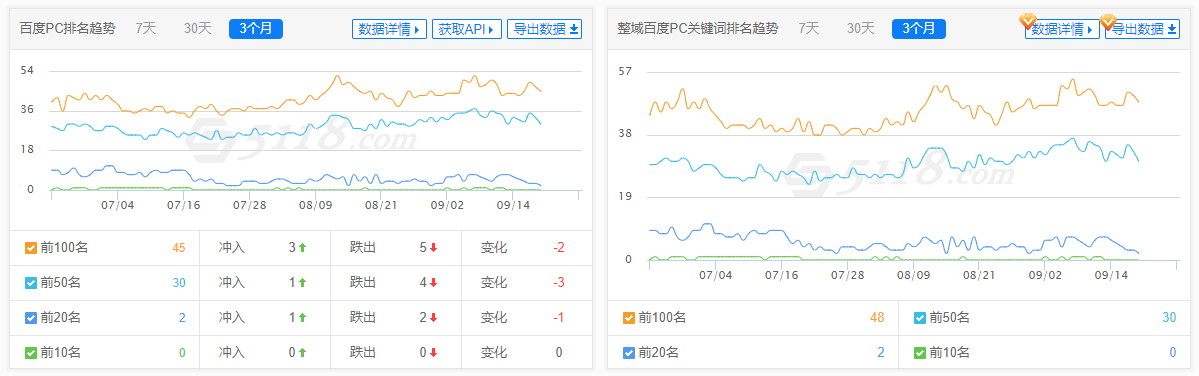Click green up arrow in 前100名 冲入 row
1199x376 pixels.
tap(302, 248)
